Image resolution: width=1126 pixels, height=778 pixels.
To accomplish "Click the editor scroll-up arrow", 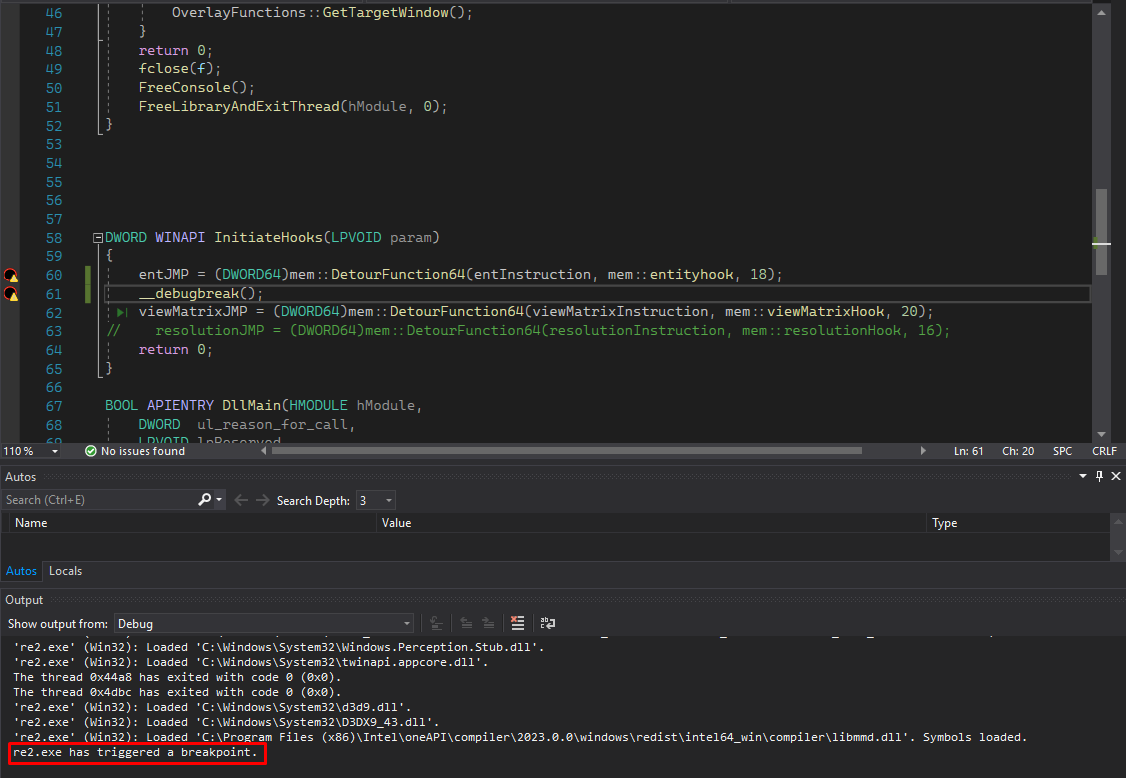I will (x=1101, y=12).
